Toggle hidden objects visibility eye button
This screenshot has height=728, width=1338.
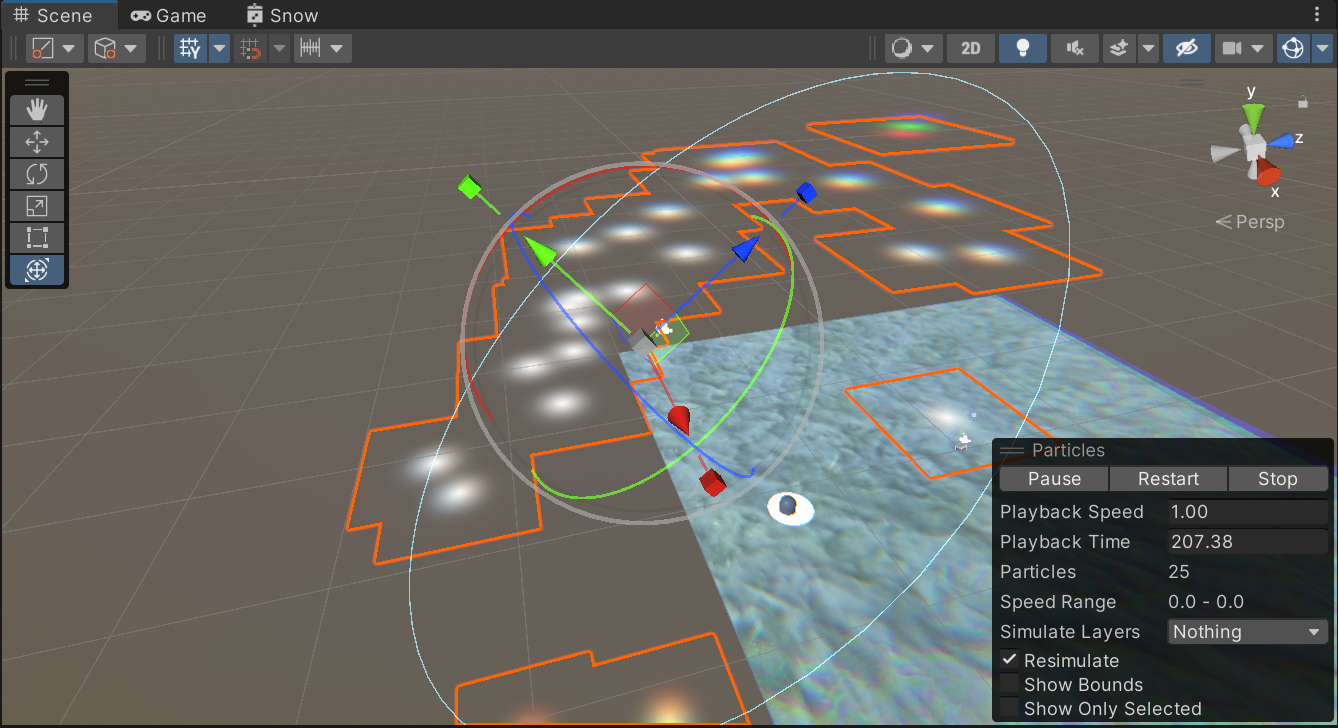point(1186,48)
